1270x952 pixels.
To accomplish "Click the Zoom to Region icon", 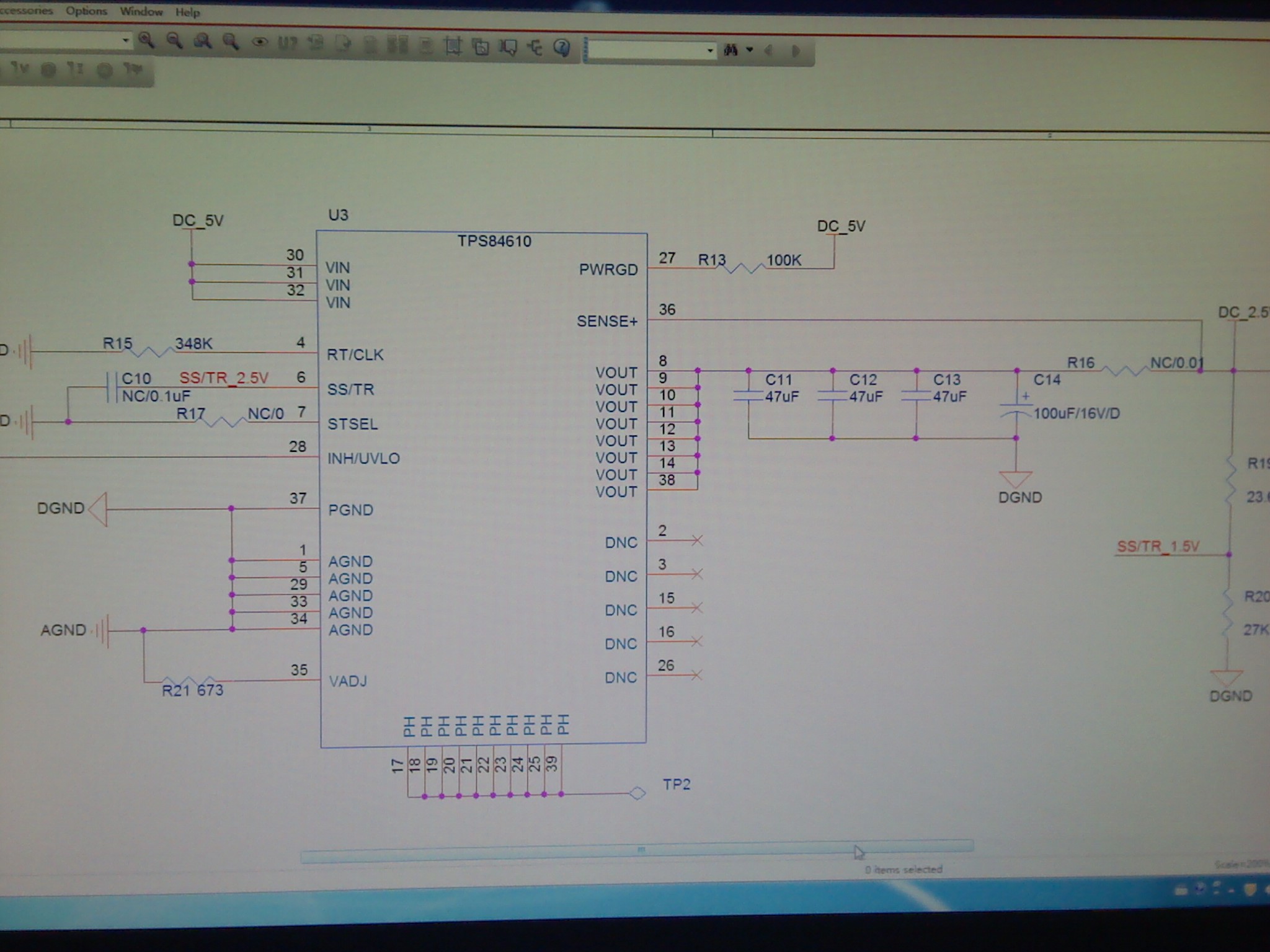I will [202, 42].
